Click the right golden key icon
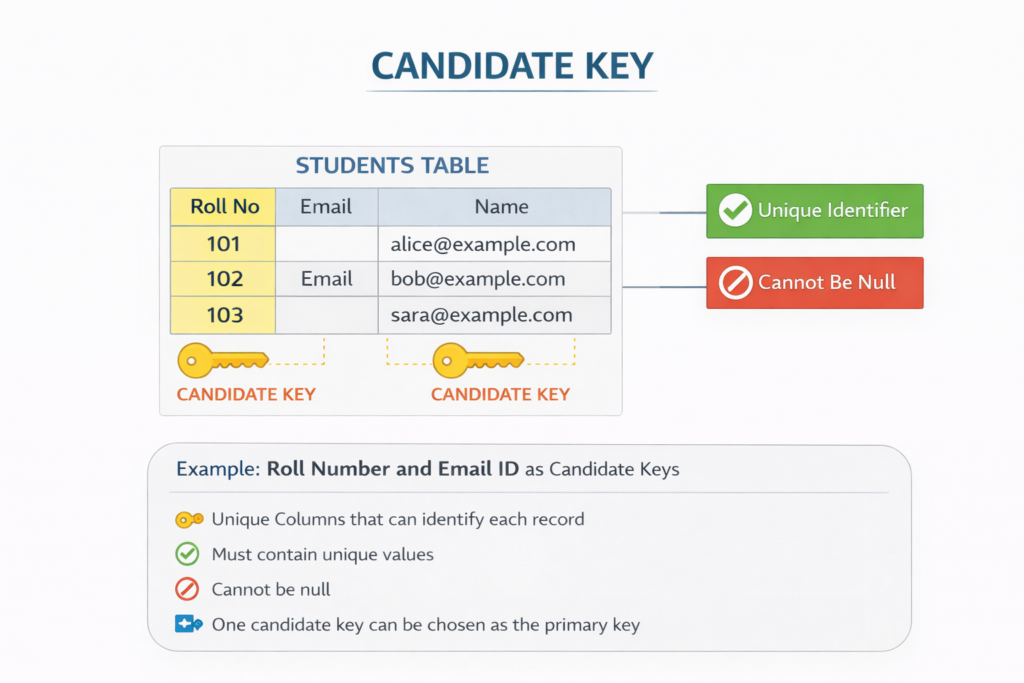 [x=477, y=359]
